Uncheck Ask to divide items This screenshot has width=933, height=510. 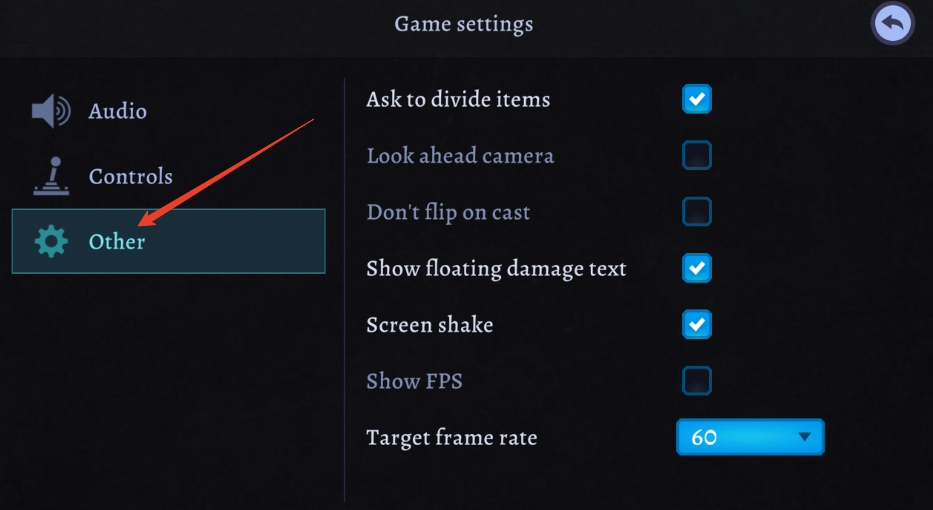click(x=697, y=99)
